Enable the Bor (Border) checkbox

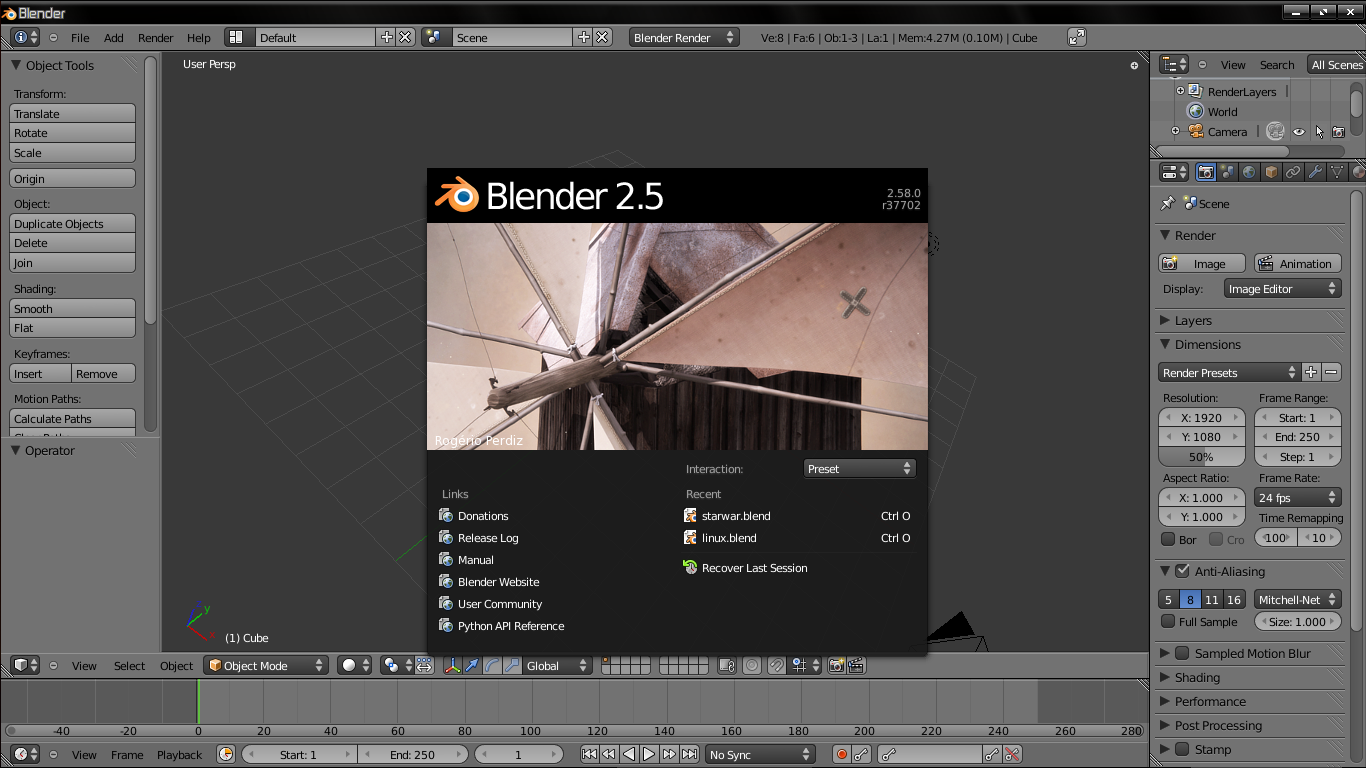click(1168, 539)
